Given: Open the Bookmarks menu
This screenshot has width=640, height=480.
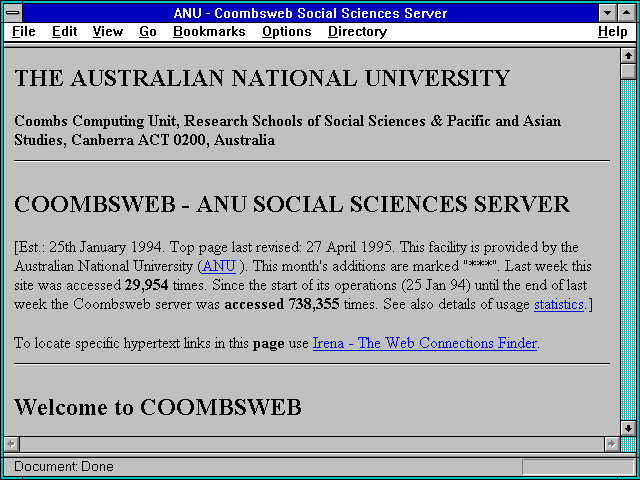Looking at the screenshot, I should tap(209, 32).
